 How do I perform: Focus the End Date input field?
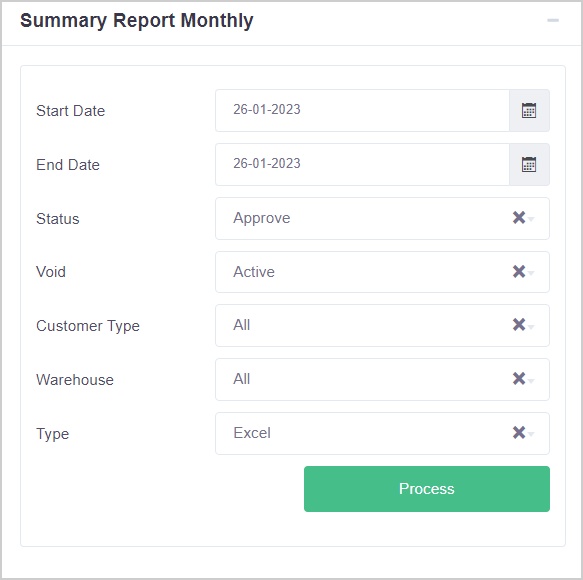click(x=362, y=164)
